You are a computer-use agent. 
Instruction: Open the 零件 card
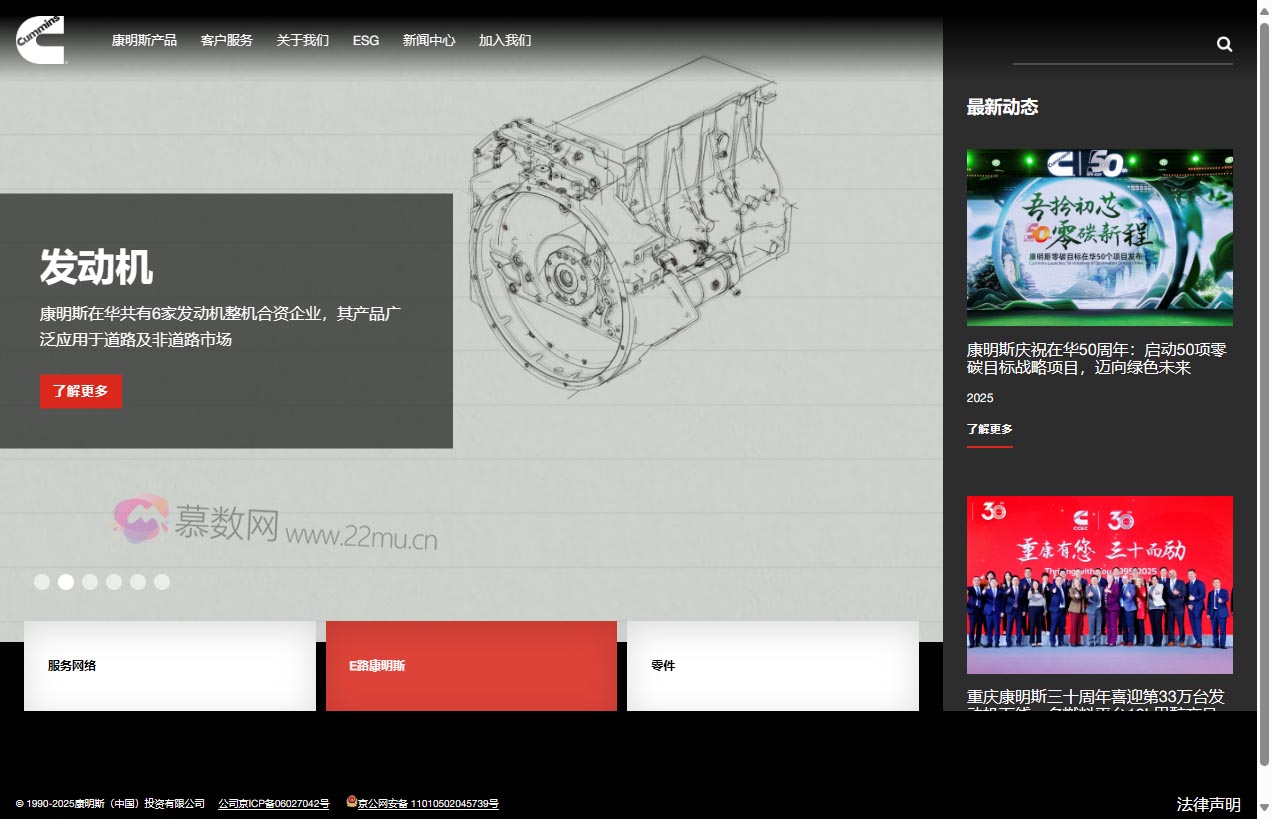point(772,666)
